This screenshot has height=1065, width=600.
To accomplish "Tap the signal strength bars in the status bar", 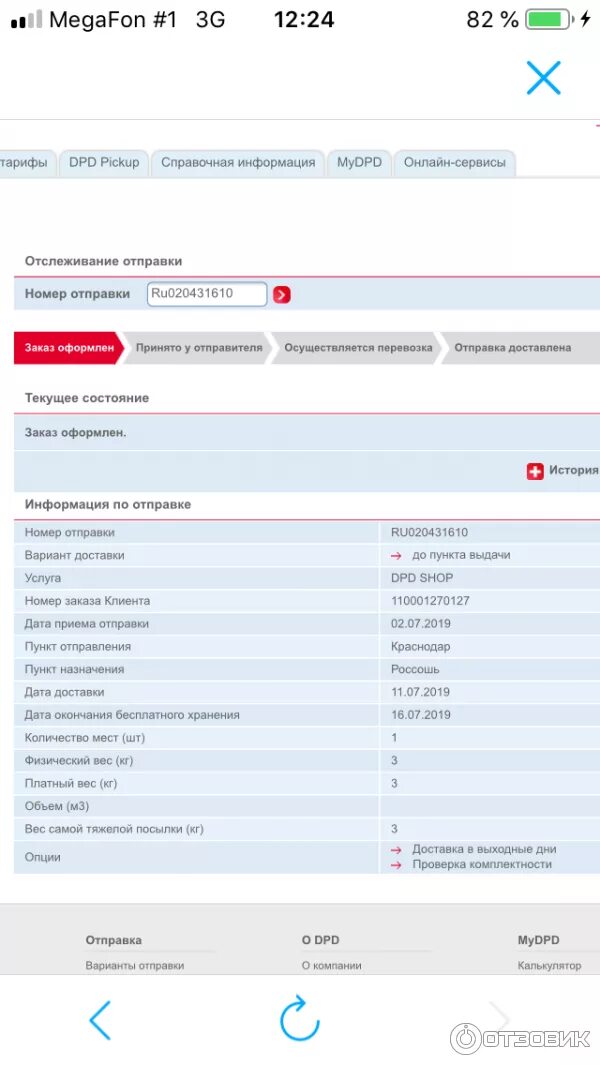I will [x=27, y=20].
